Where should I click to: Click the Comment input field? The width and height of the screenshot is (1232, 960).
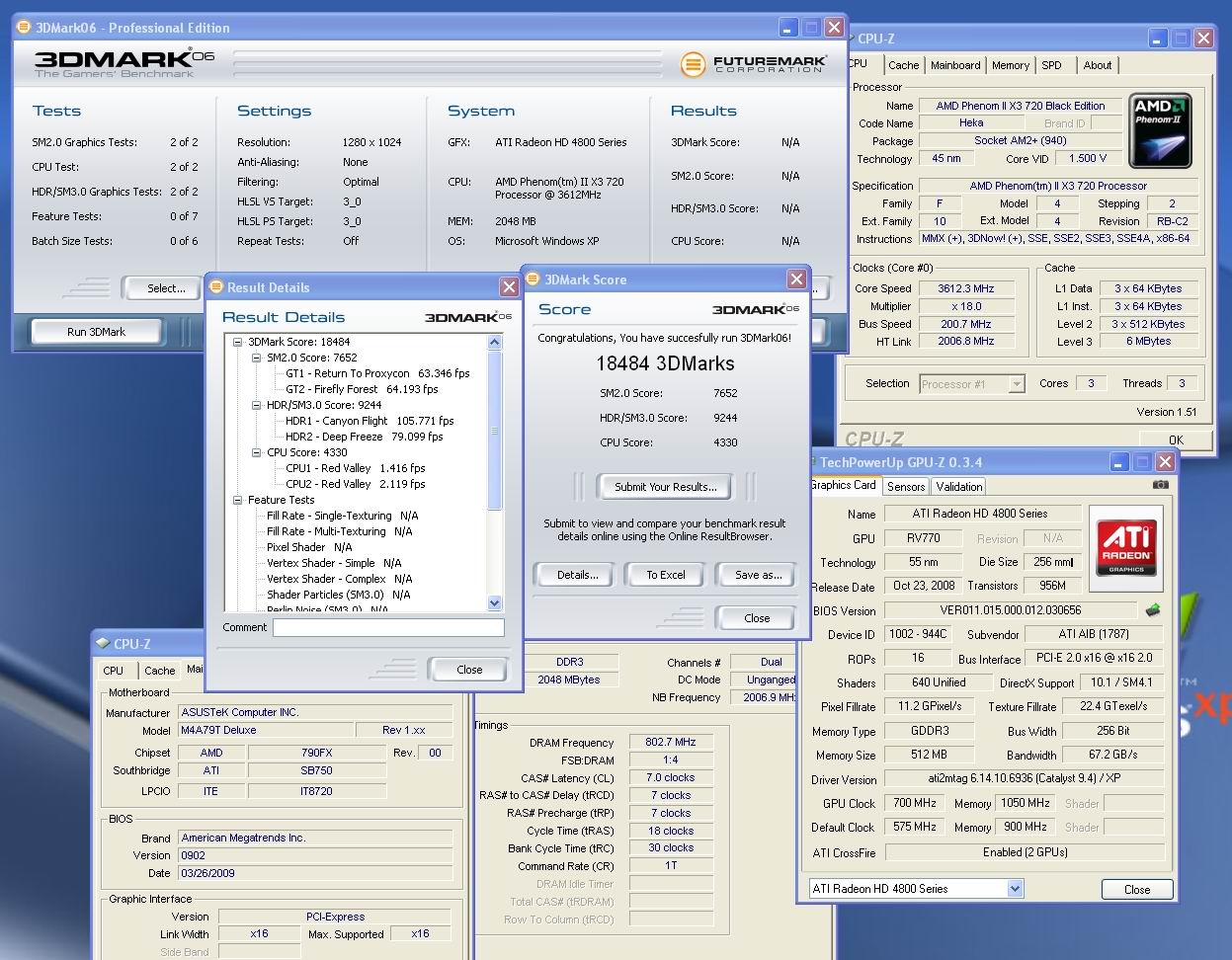tap(388, 627)
